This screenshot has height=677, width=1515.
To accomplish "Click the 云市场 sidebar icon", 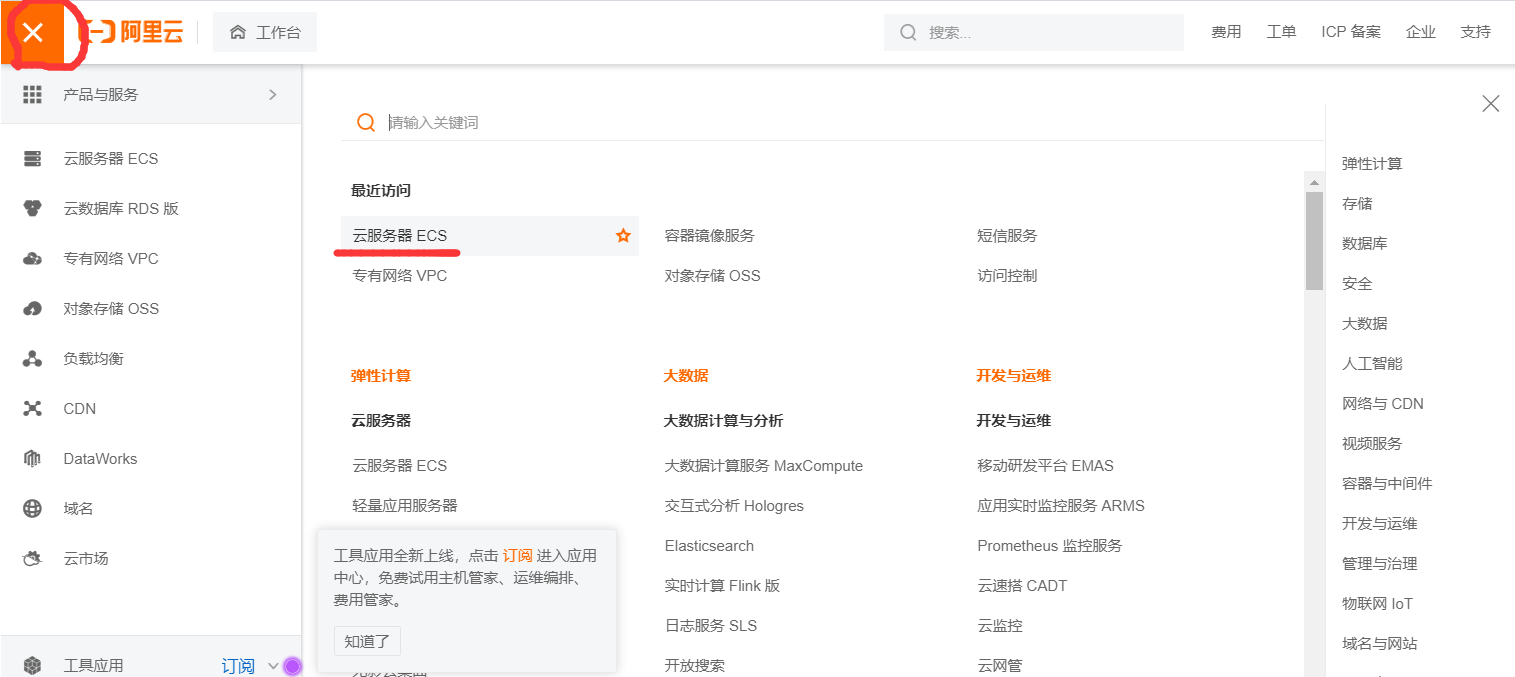I will 32,558.
